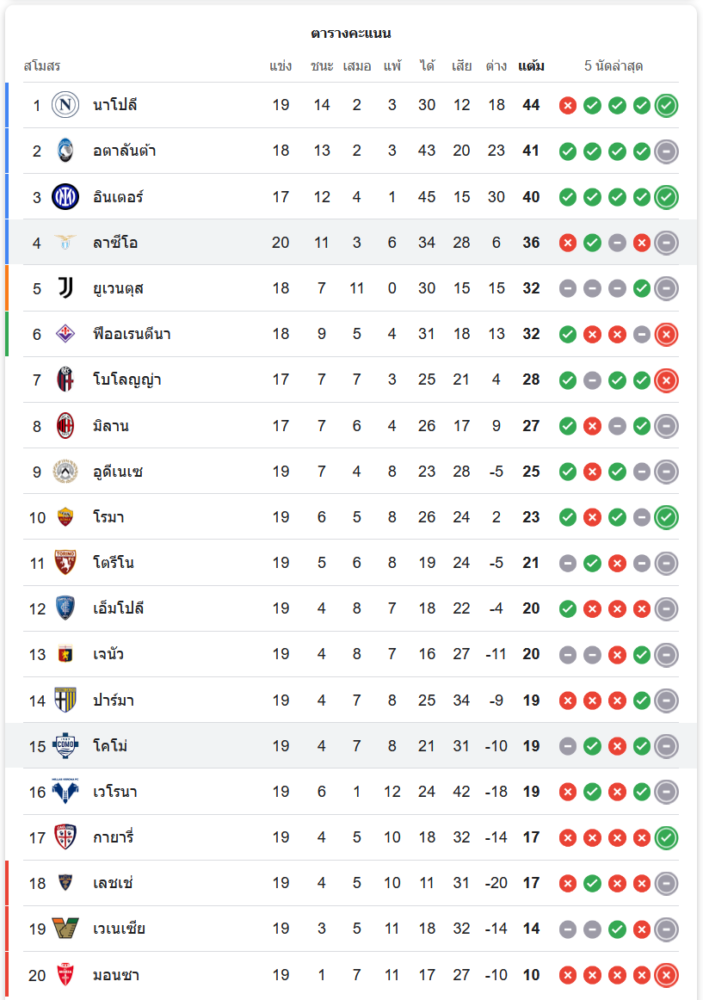The image size is (703, 1000).
Task: Click the แต้ม points column header
Action: tap(531, 66)
